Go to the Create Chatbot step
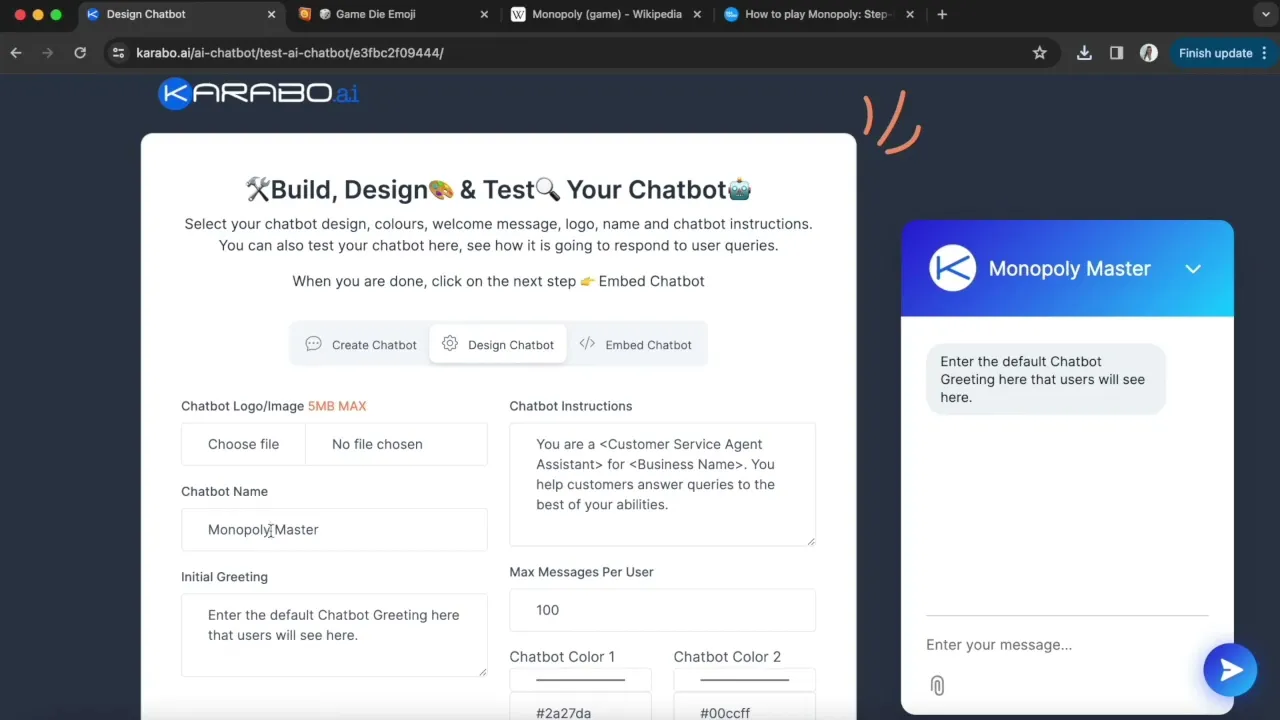The image size is (1280, 720). 361,344
